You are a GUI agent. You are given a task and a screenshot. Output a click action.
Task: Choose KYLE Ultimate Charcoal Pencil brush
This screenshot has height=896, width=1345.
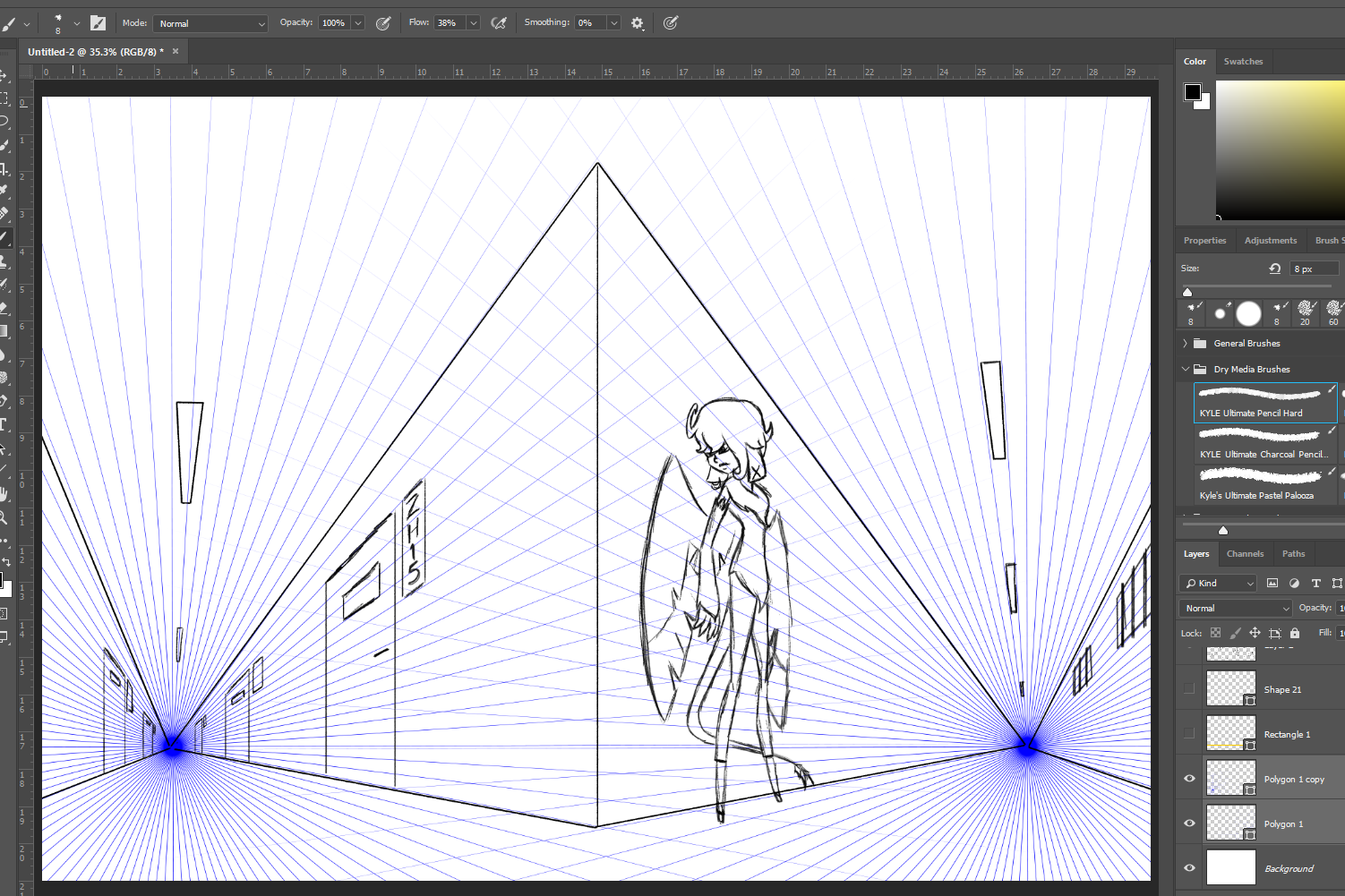point(1265,444)
